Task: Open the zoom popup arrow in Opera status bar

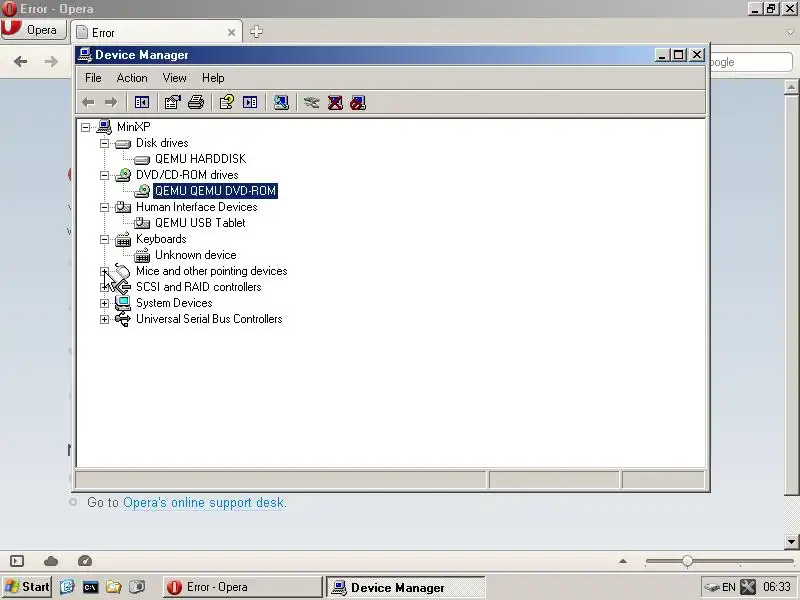Action: (623, 561)
